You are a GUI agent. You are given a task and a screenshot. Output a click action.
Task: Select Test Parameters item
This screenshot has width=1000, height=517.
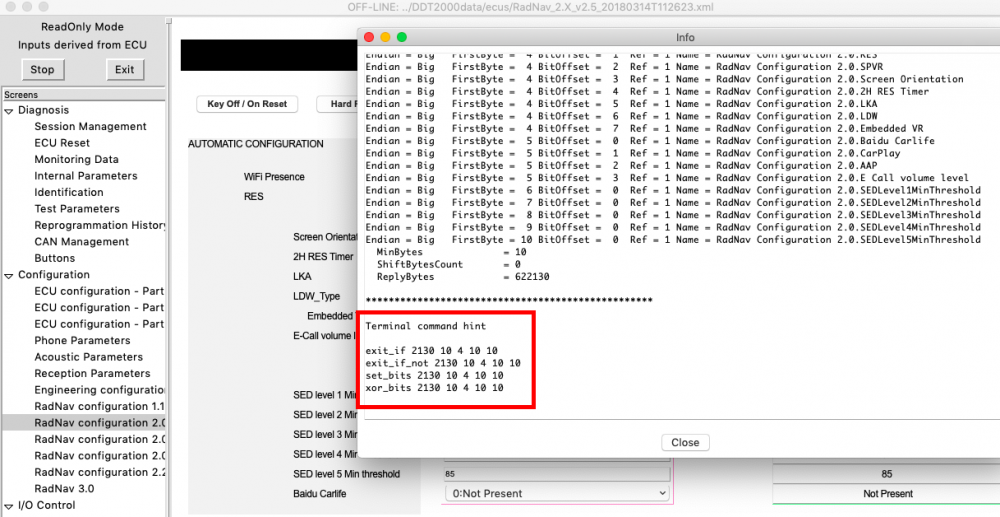77,208
